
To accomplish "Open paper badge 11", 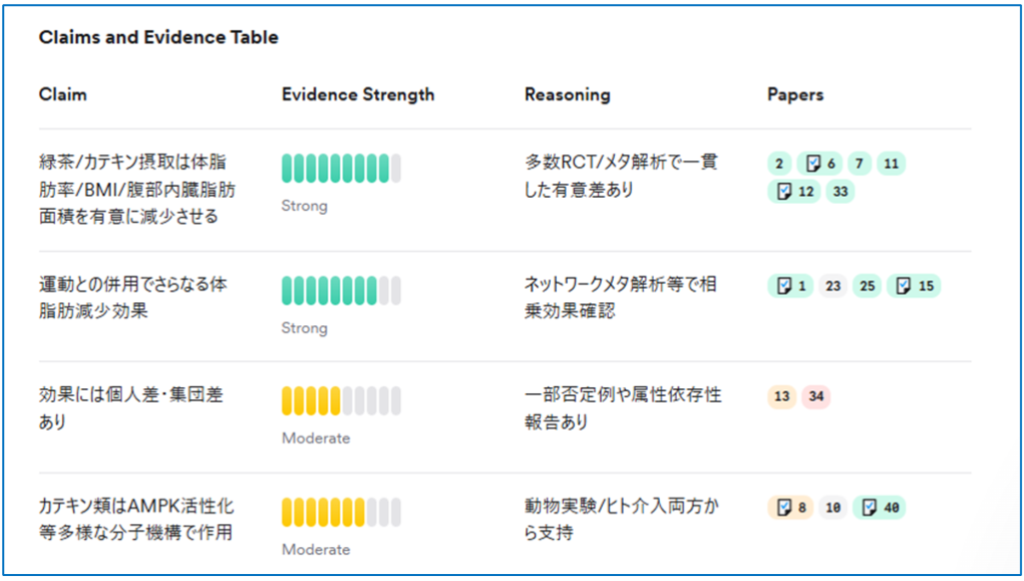I will coord(891,163).
